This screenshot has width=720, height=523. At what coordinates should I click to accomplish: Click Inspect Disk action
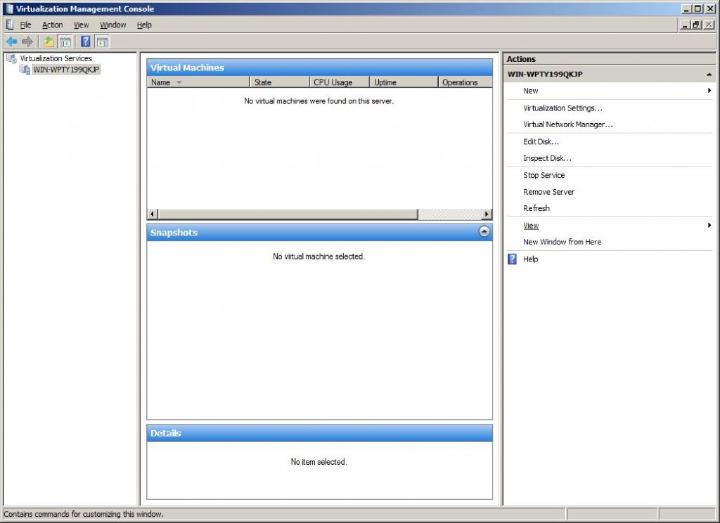pos(547,158)
